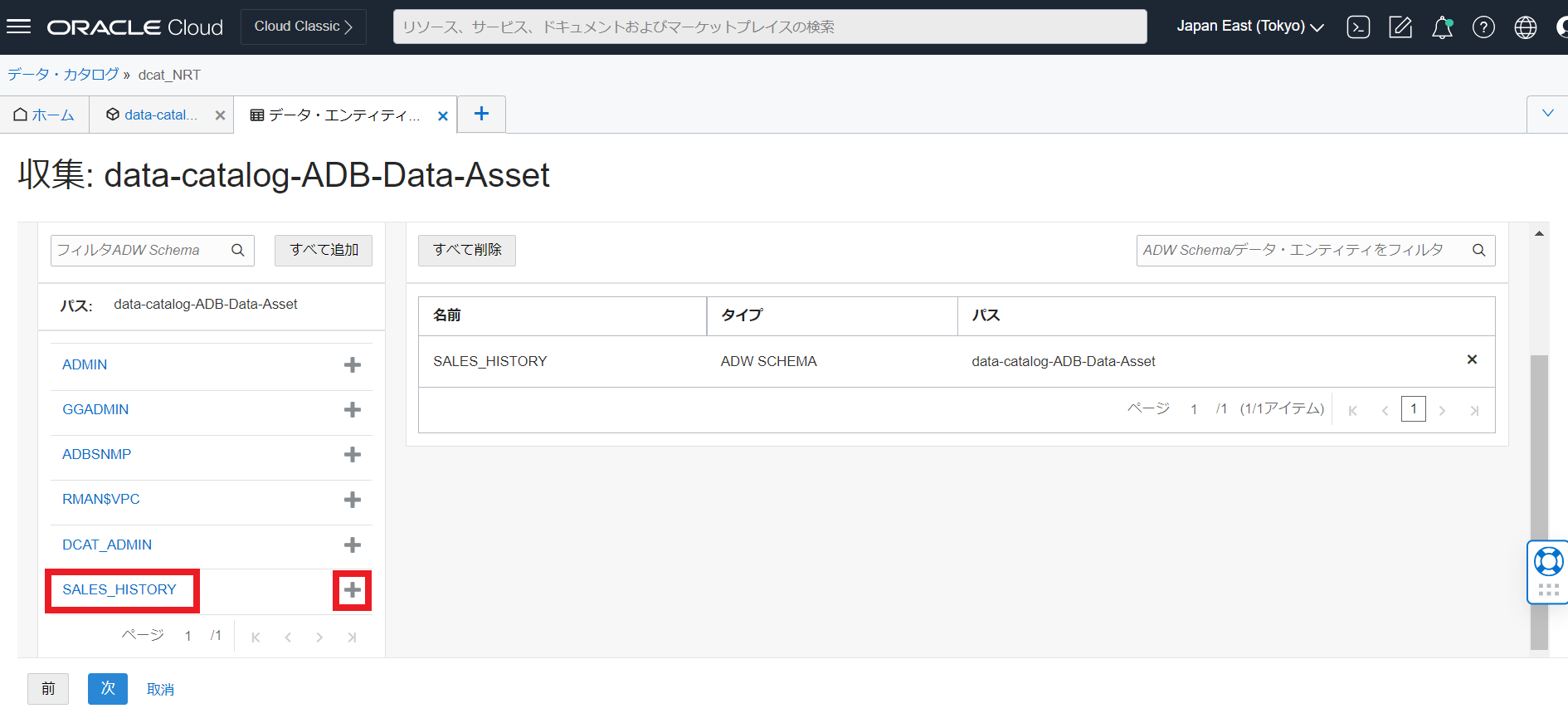Image resolution: width=1568 pixels, height=723 pixels.
Task: Open the hamburger navigation menu
Action: (18, 27)
